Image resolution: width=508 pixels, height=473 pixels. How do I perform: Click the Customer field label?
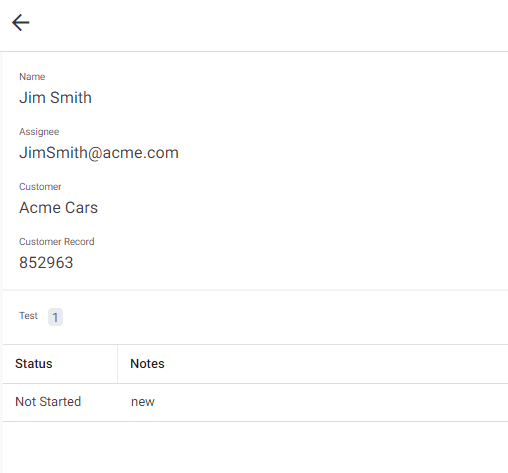[x=40, y=187]
